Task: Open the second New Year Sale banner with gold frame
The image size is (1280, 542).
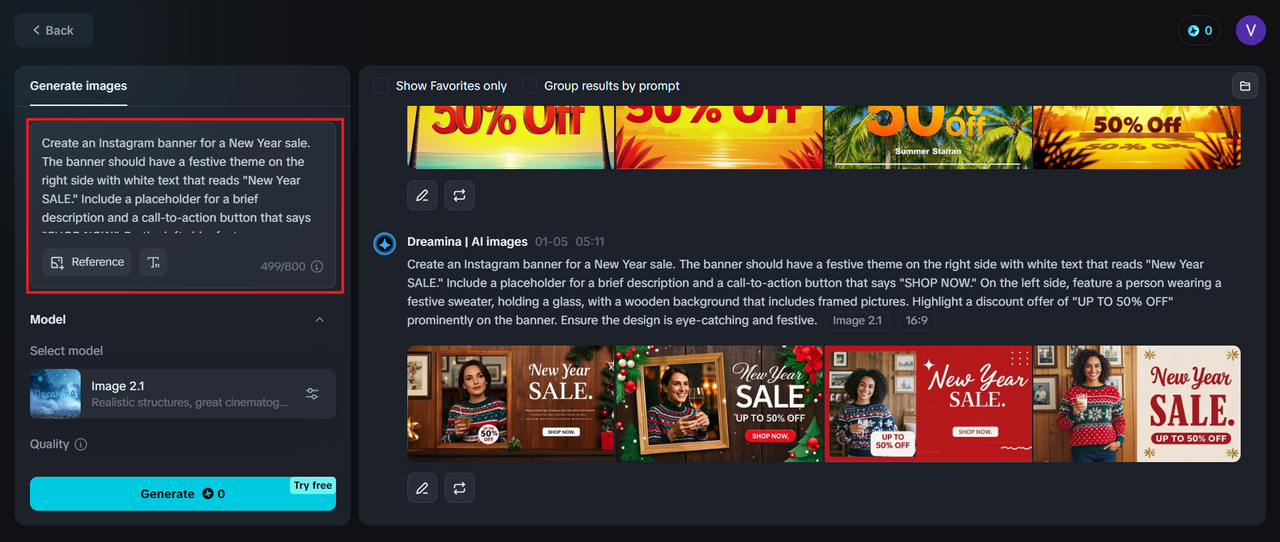Action: [x=719, y=404]
